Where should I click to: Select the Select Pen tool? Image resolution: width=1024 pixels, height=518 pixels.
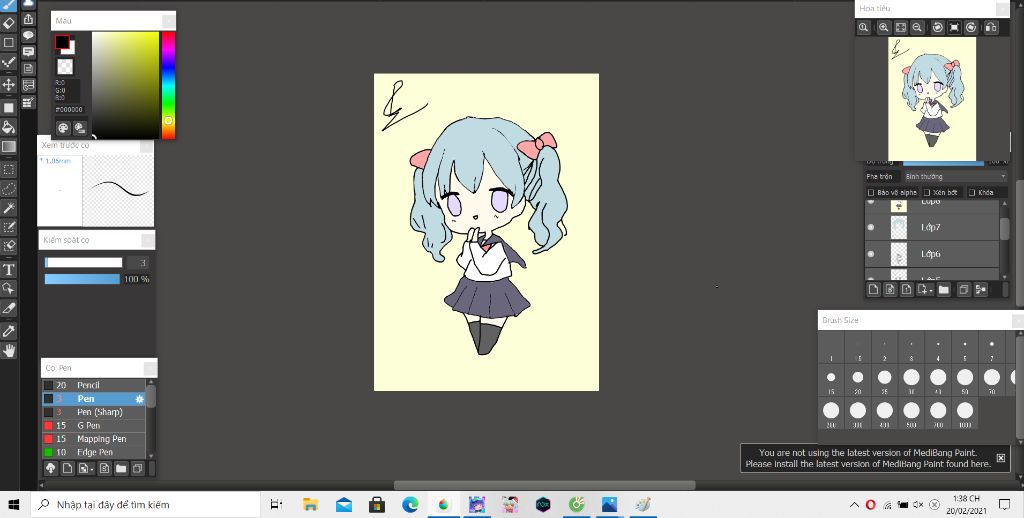point(8,227)
